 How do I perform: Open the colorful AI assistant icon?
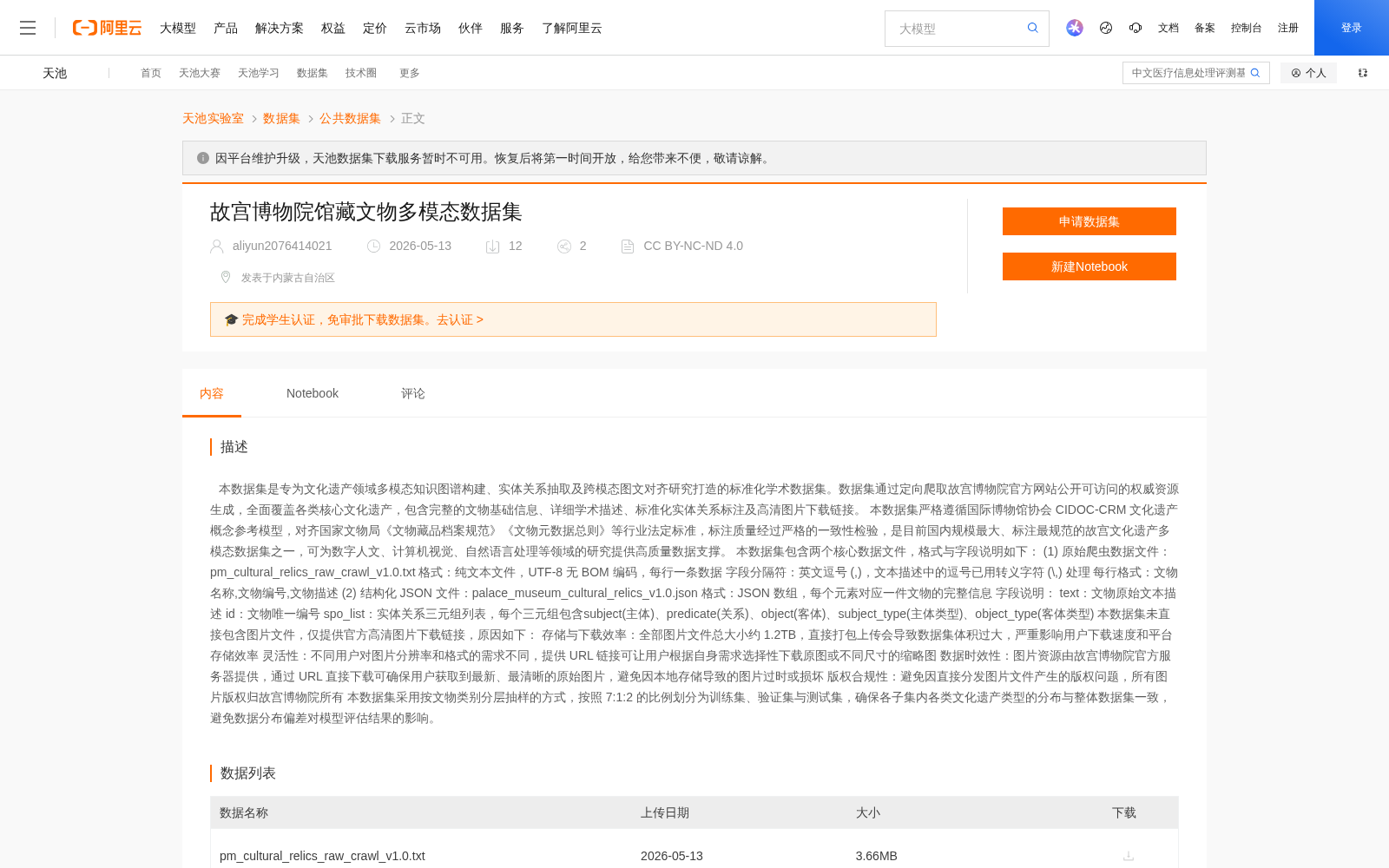click(1075, 28)
